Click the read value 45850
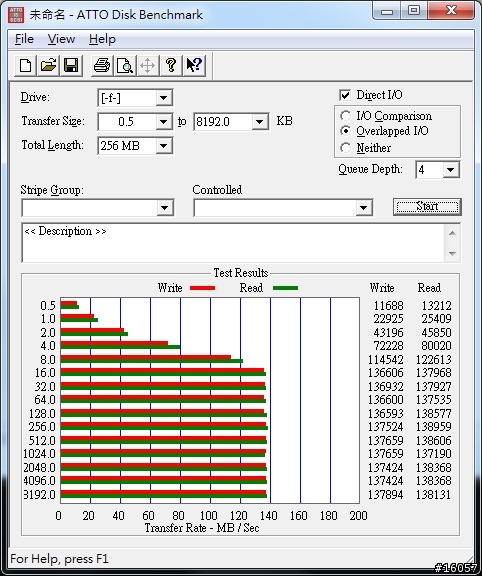The image size is (482, 576). (436, 333)
